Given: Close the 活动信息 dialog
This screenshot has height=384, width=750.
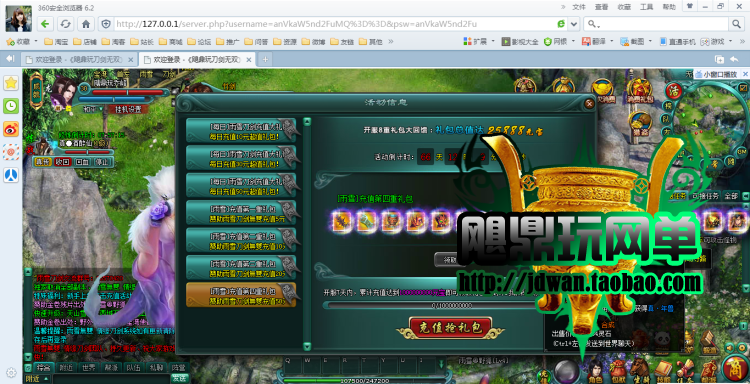Looking at the screenshot, I should [589, 103].
